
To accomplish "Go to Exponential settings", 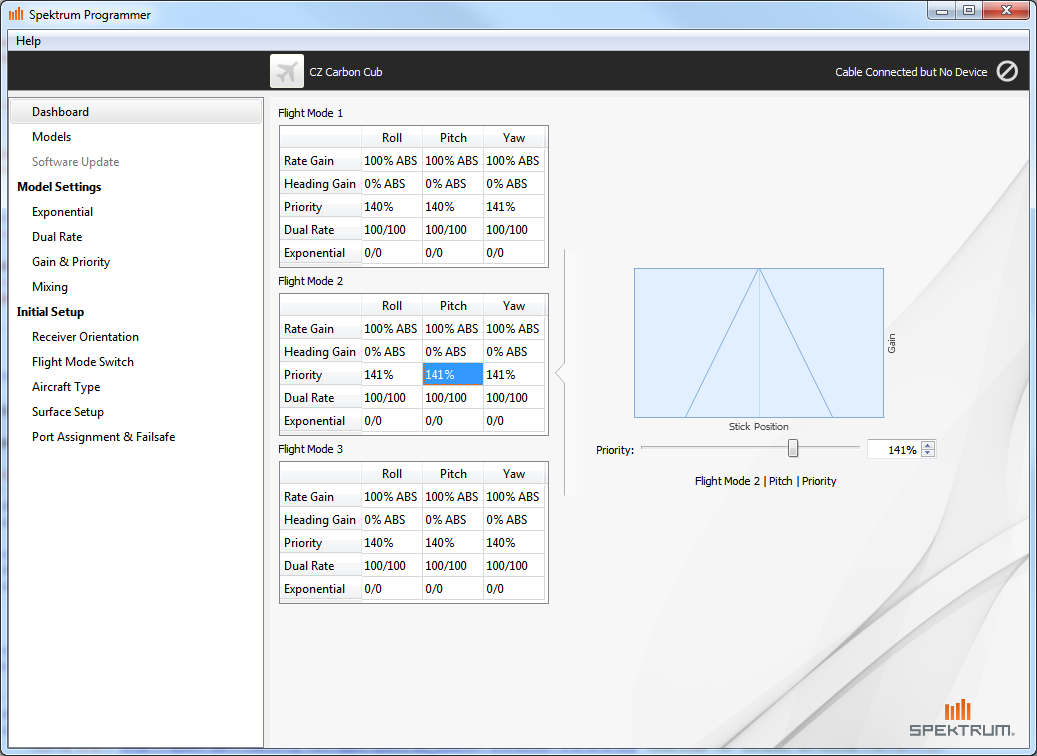I will [x=62, y=212].
